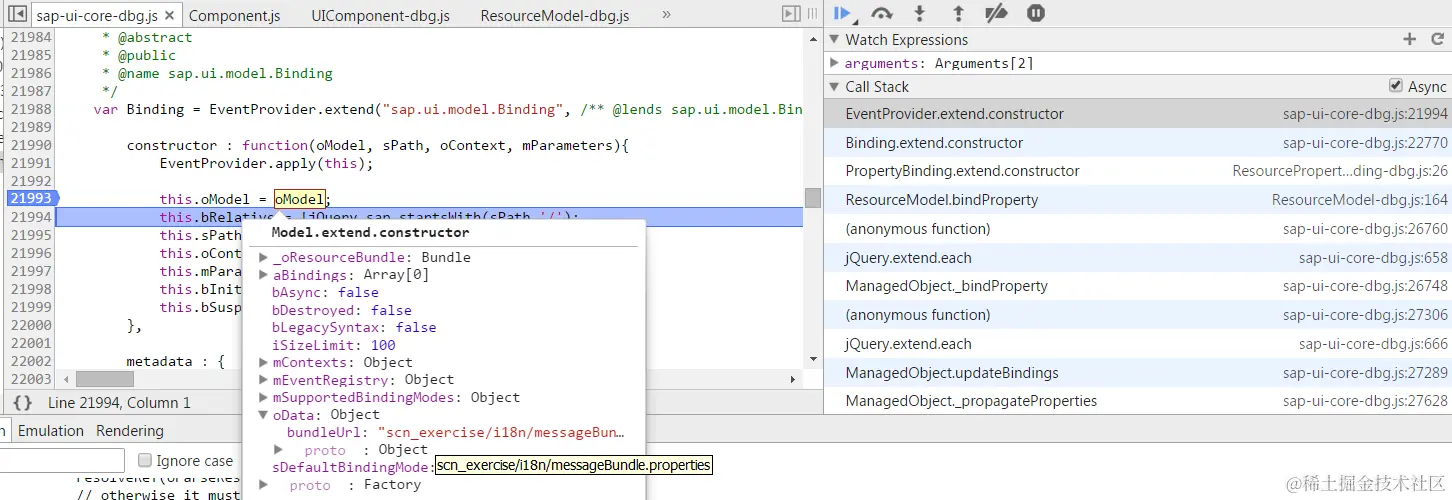Resume script execution with the play button
Image resolution: width=1452 pixels, height=500 pixels.
[x=842, y=14]
